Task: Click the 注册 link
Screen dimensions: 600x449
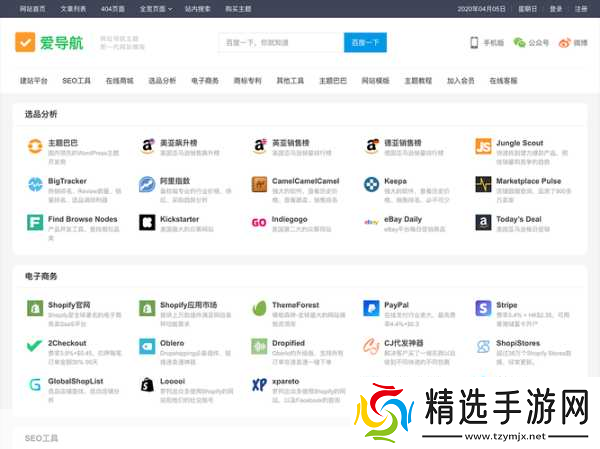Action: pos(581,9)
